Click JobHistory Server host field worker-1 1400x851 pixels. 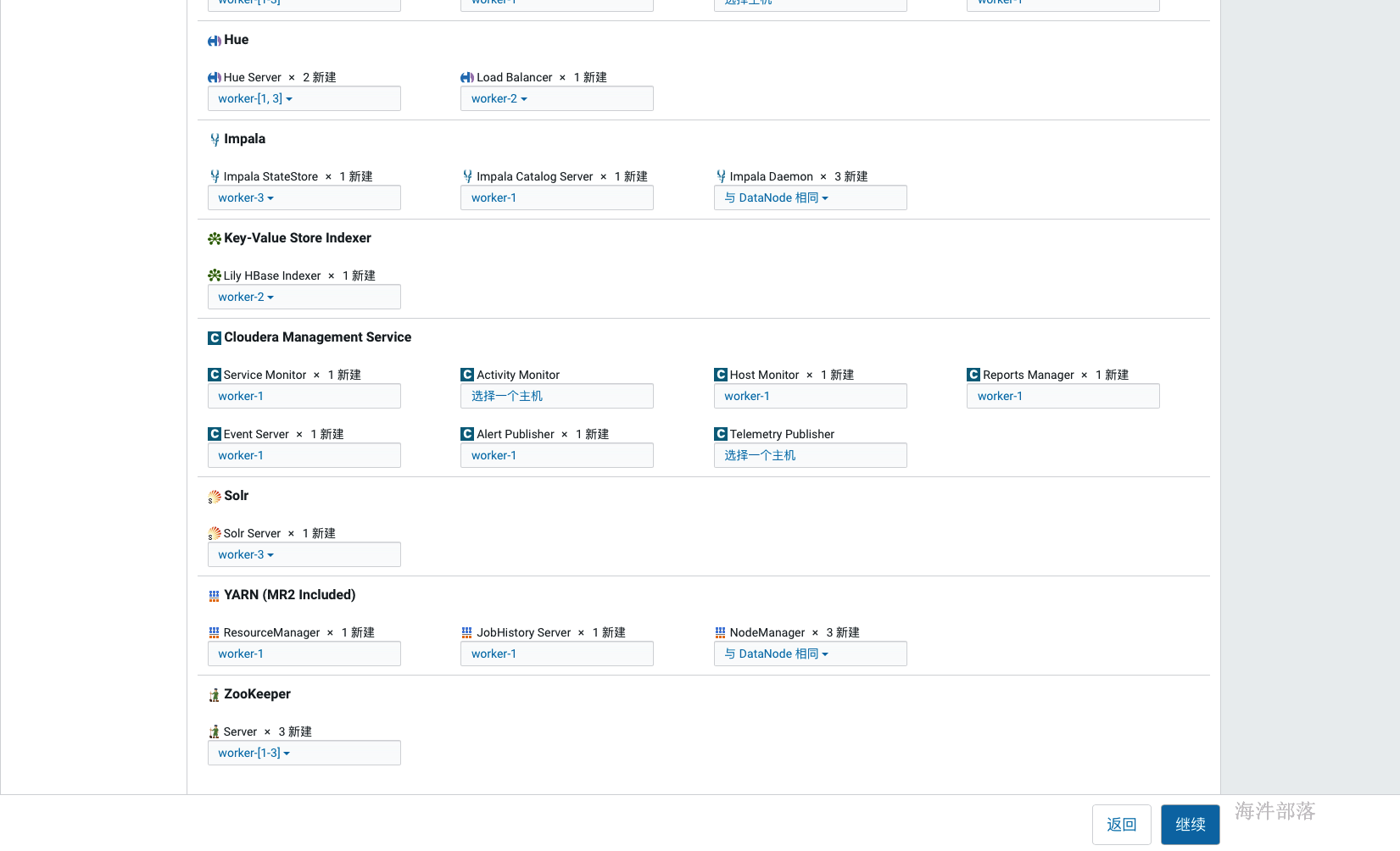tap(557, 654)
